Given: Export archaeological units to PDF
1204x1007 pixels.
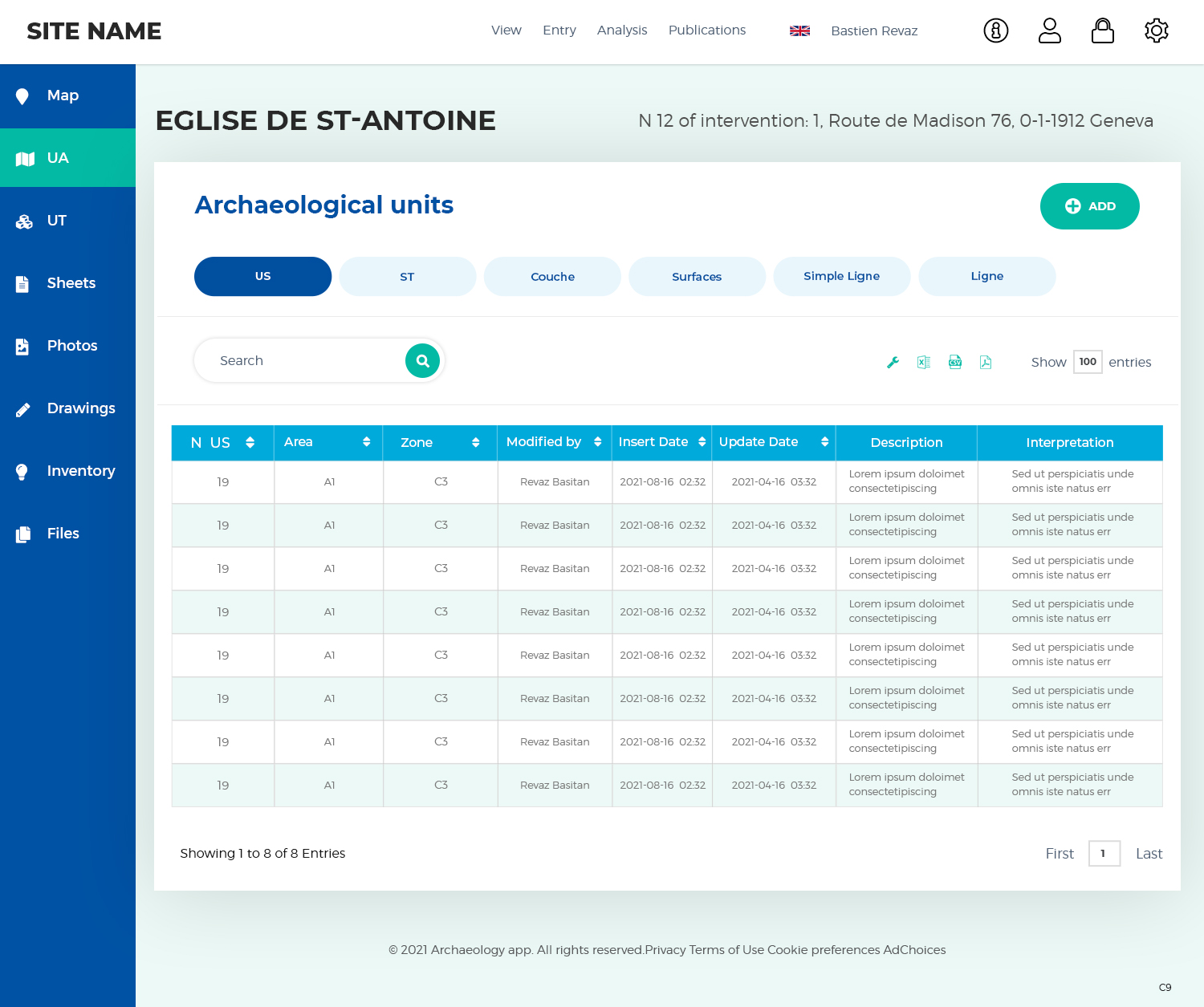Looking at the screenshot, I should click(986, 362).
